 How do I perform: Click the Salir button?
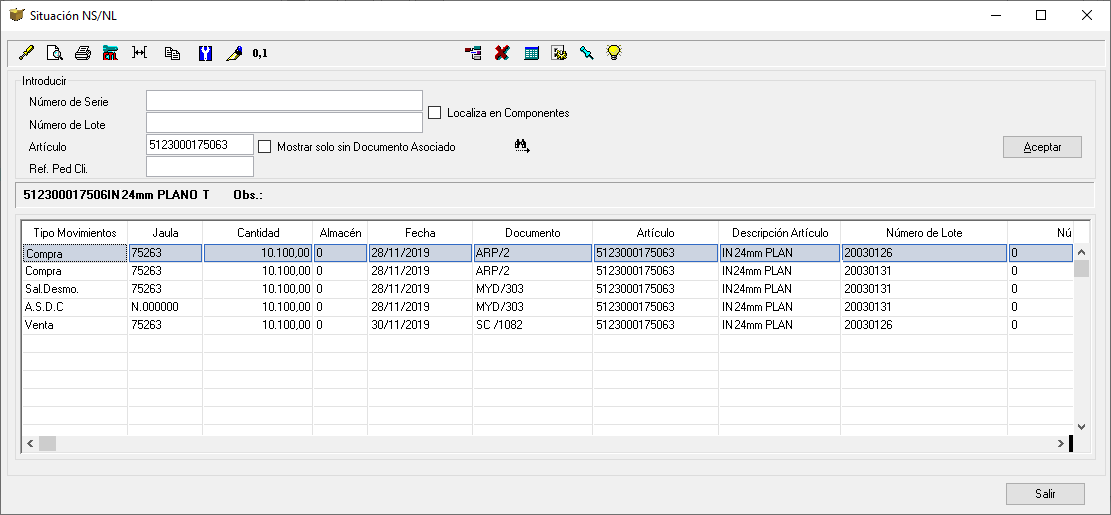pos(1045,493)
